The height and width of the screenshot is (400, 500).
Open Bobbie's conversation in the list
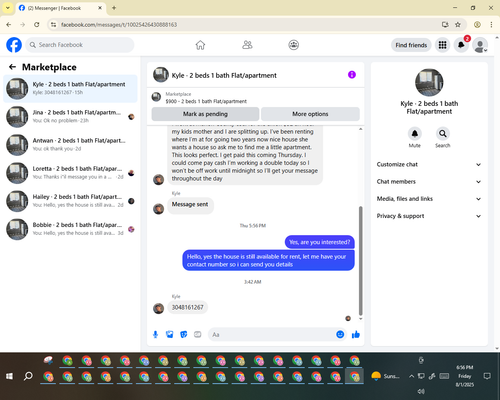(x=70, y=229)
